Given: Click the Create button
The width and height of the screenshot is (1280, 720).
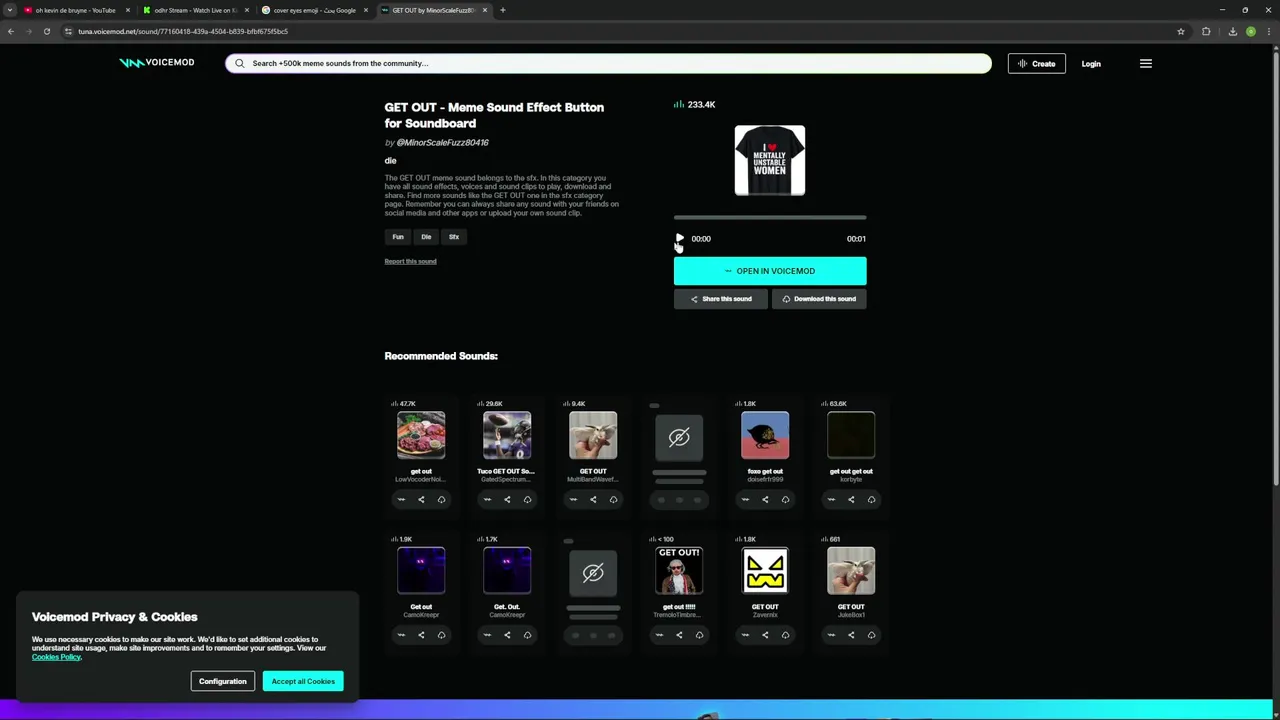Looking at the screenshot, I should [x=1037, y=63].
